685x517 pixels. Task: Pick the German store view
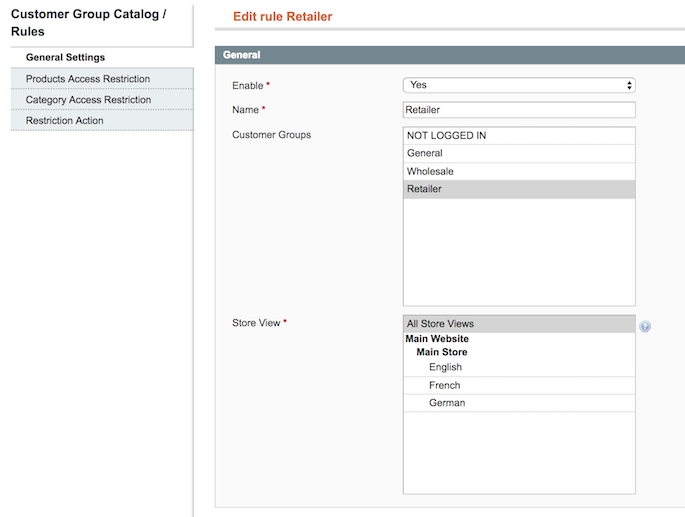tap(519, 403)
